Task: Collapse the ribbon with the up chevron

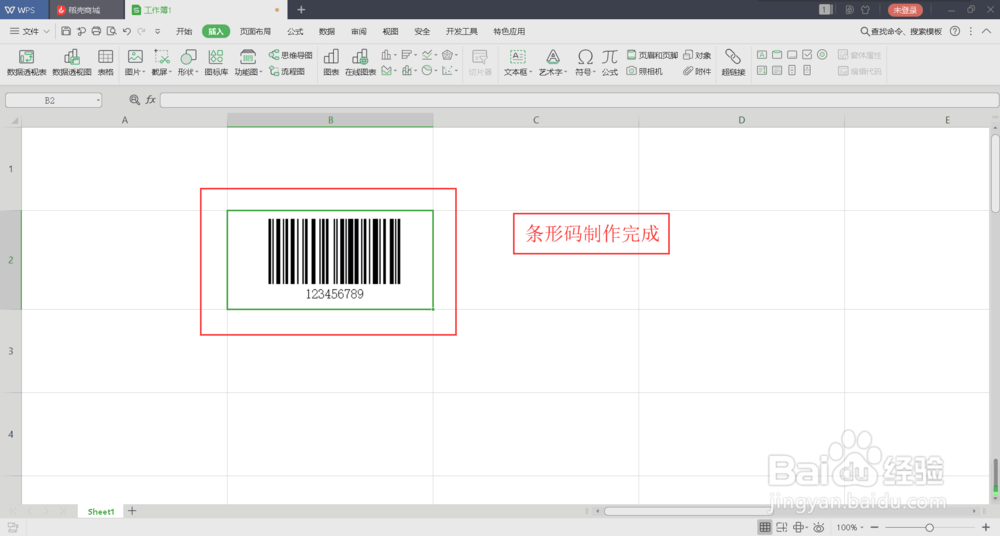Action: click(x=986, y=31)
